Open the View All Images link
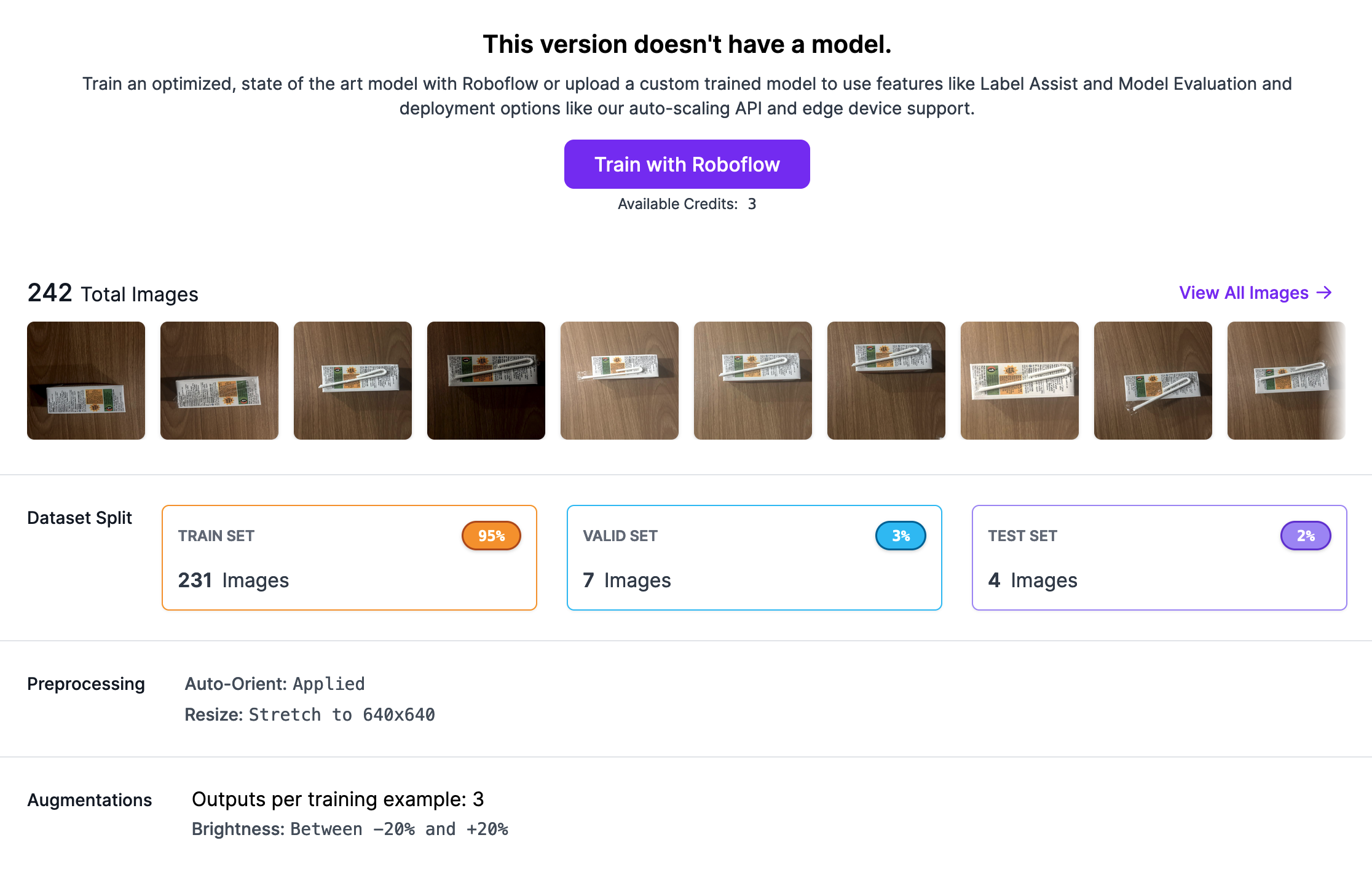The height and width of the screenshot is (883, 1372). click(x=1243, y=293)
